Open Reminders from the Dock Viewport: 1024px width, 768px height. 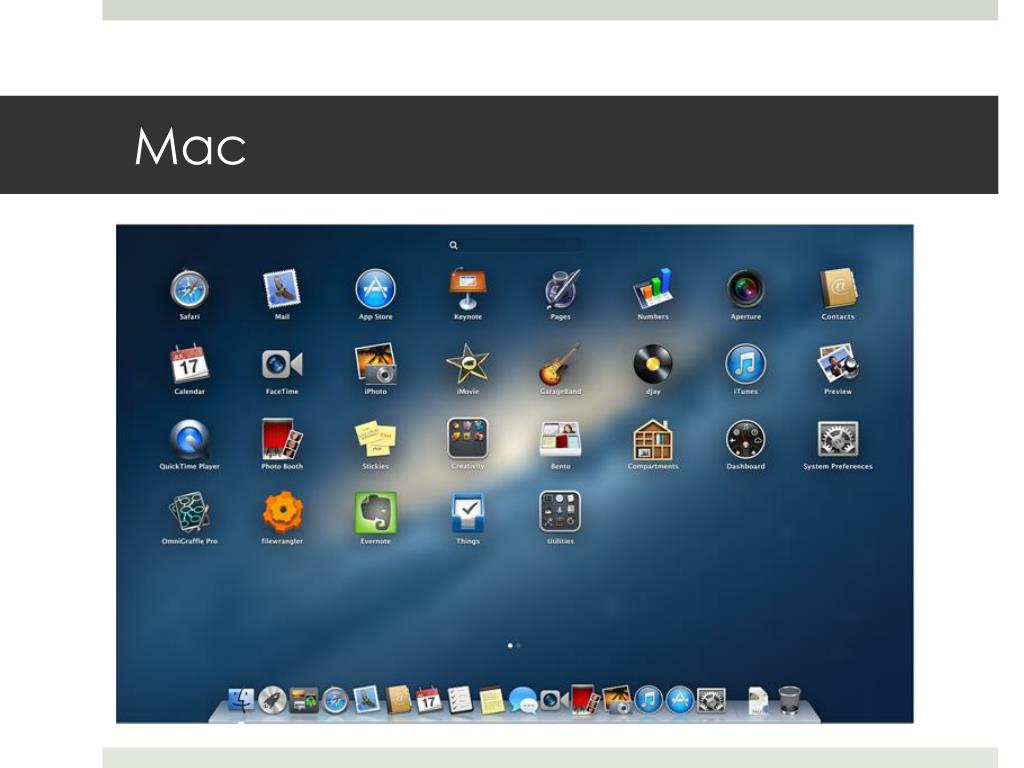[x=460, y=699]
